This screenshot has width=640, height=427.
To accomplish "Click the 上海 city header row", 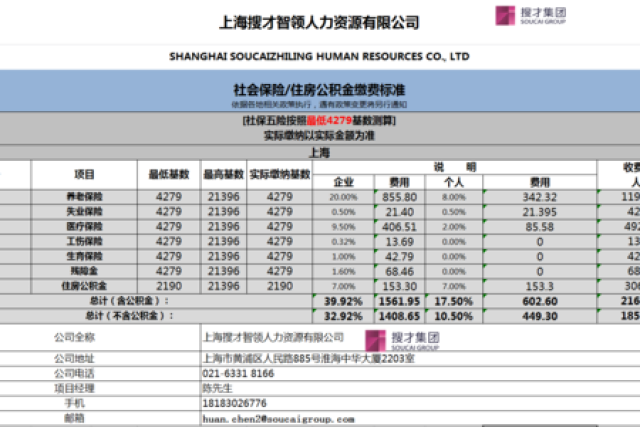I will click(319, 153).
